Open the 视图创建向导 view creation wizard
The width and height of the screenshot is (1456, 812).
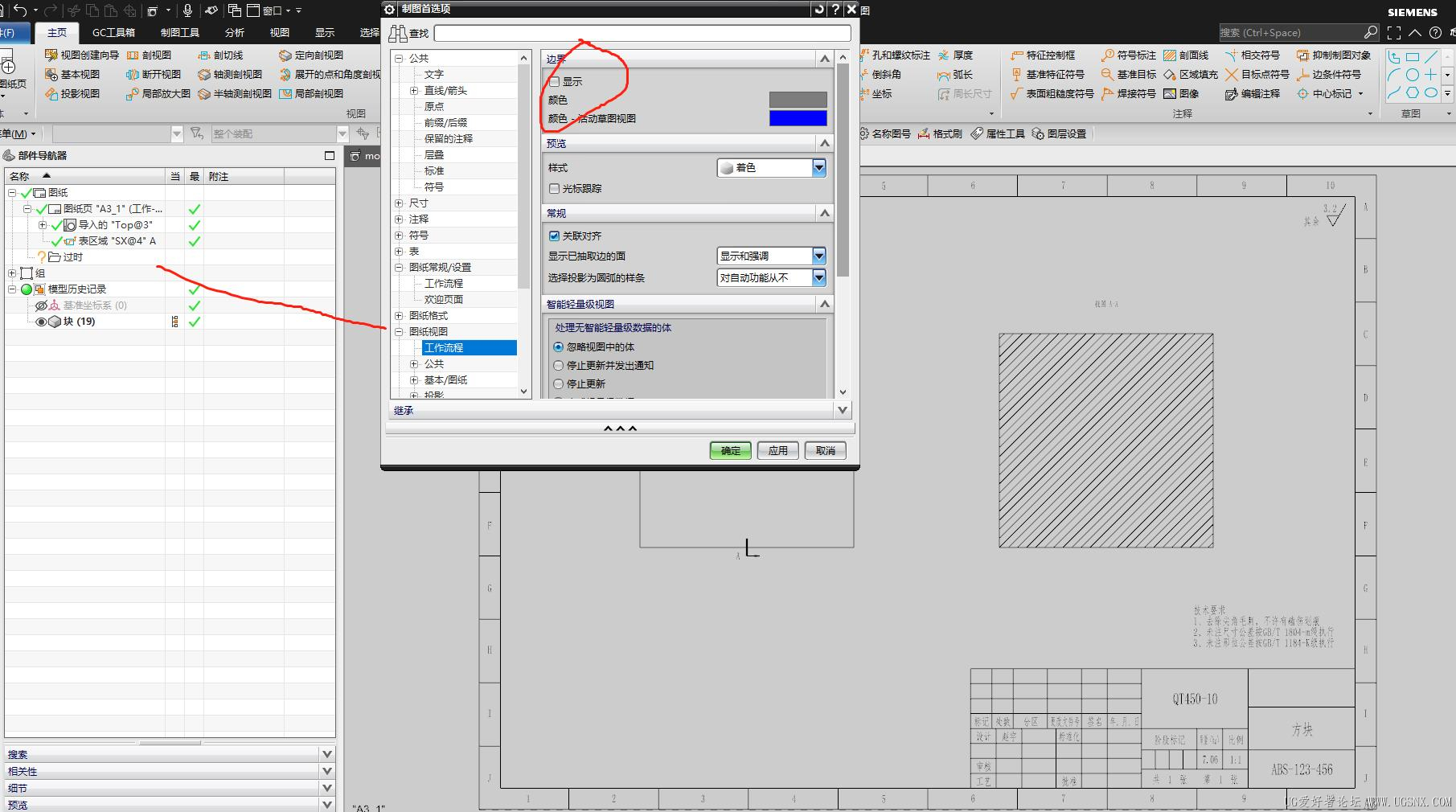tap(81, 55)
